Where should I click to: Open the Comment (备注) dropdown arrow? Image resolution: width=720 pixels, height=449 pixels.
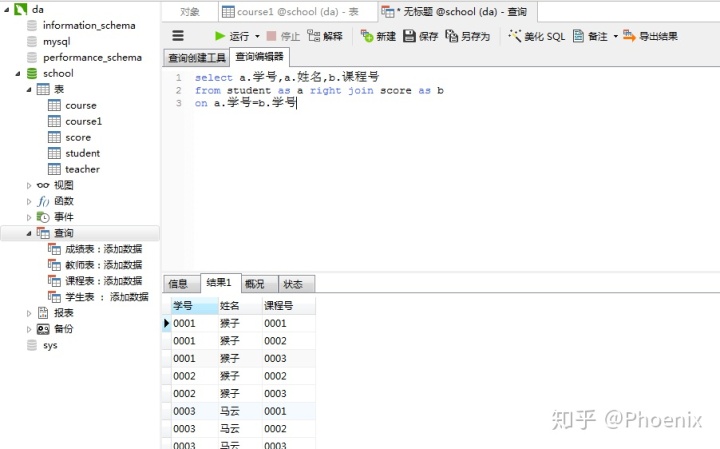click(615, 36)
